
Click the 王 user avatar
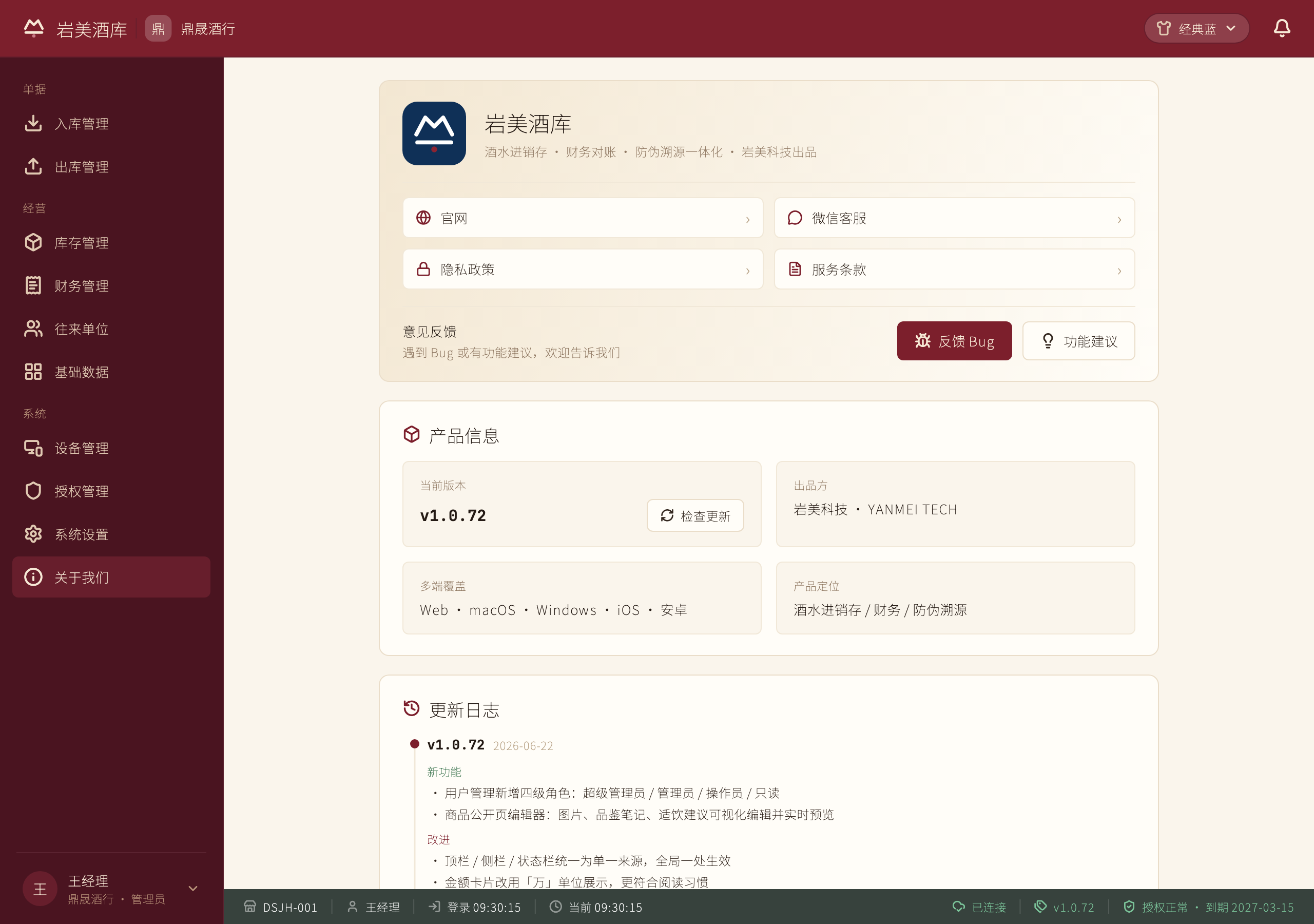click(x=40, y=889)
